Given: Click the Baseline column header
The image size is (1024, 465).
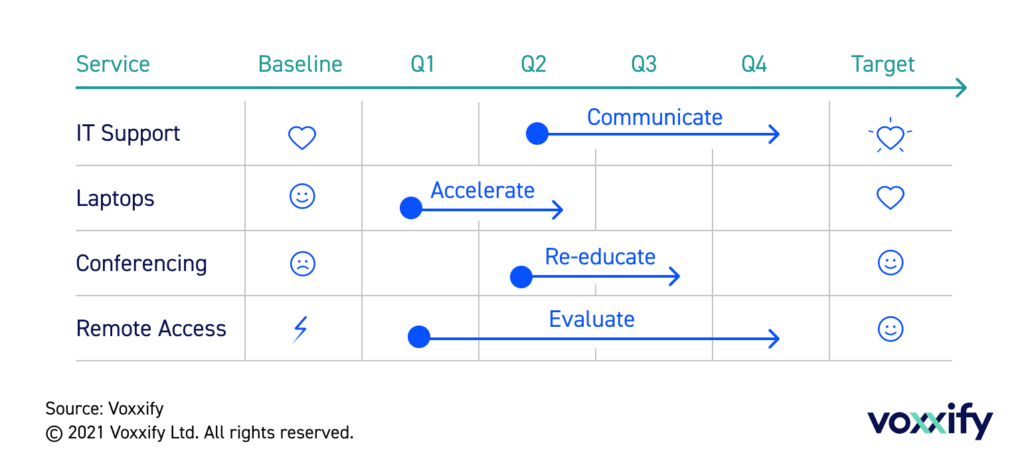Looking at the screenshot, I should point(300,65).
